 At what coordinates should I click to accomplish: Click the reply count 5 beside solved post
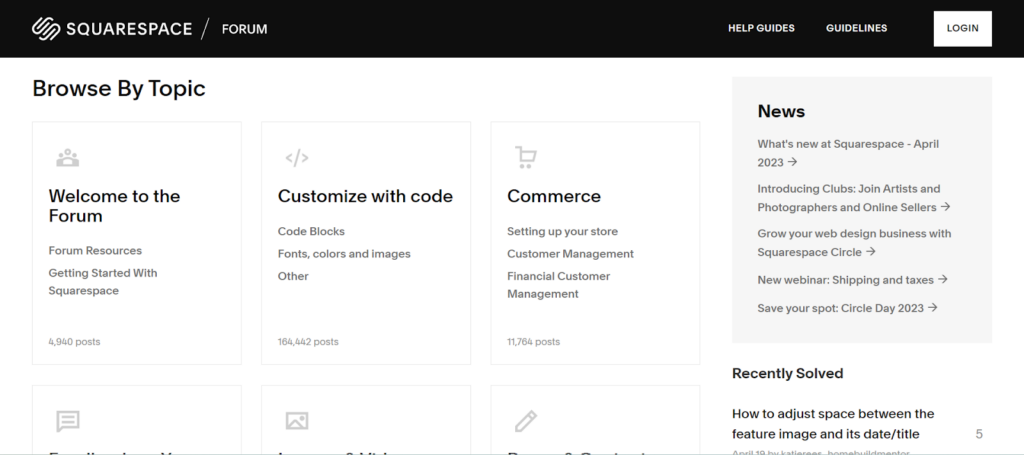(979, 434)
